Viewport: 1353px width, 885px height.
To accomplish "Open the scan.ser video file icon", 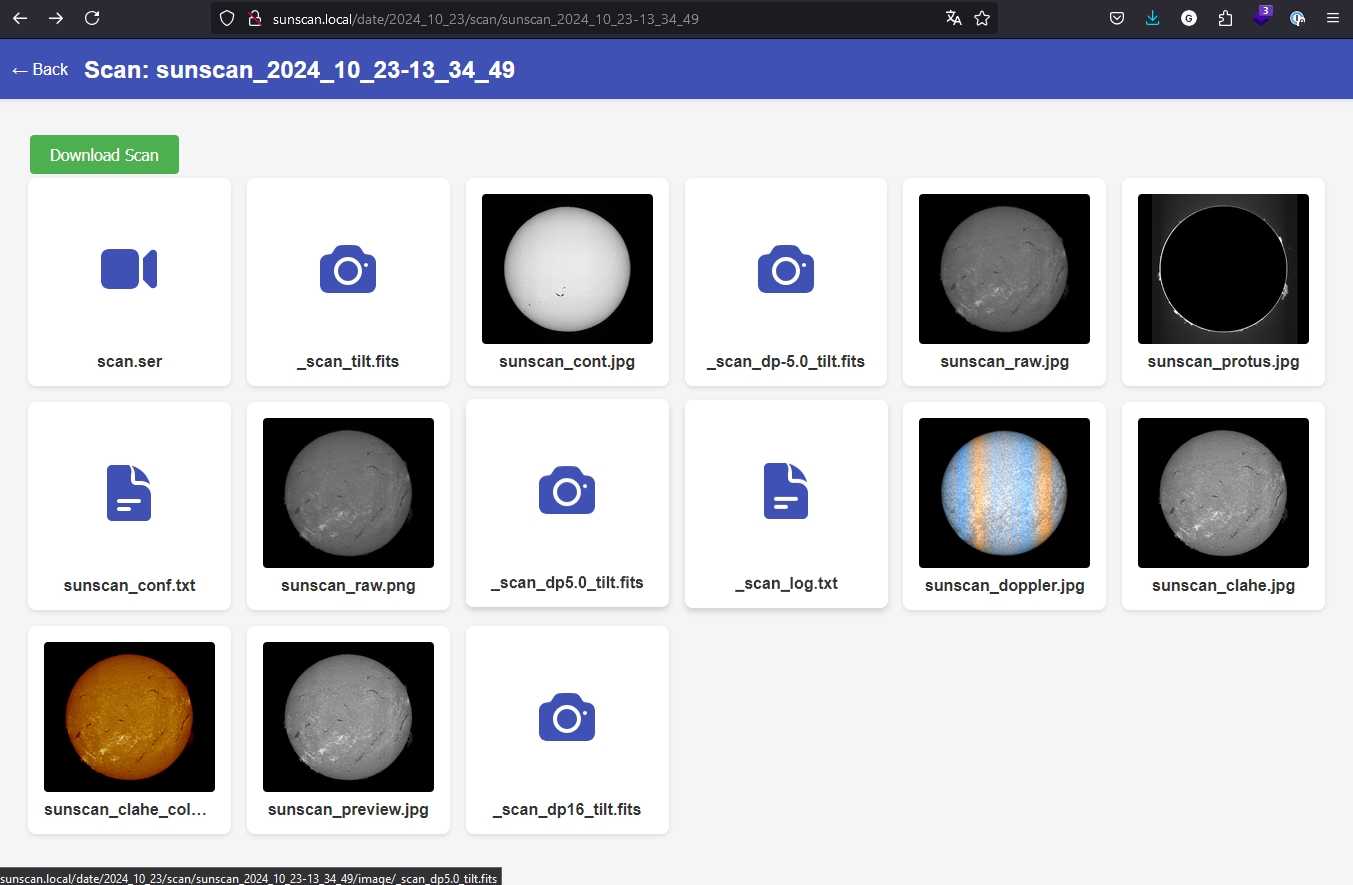I will (x=129, y=269).
